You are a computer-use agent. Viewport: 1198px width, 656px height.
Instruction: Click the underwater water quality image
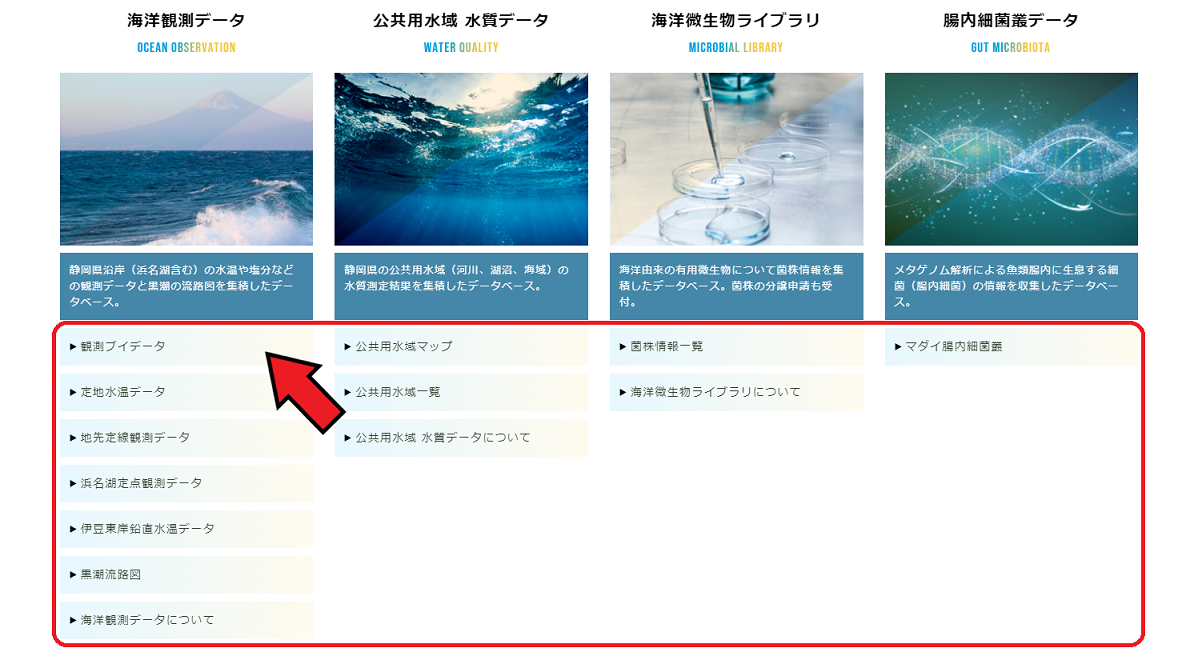461,160
